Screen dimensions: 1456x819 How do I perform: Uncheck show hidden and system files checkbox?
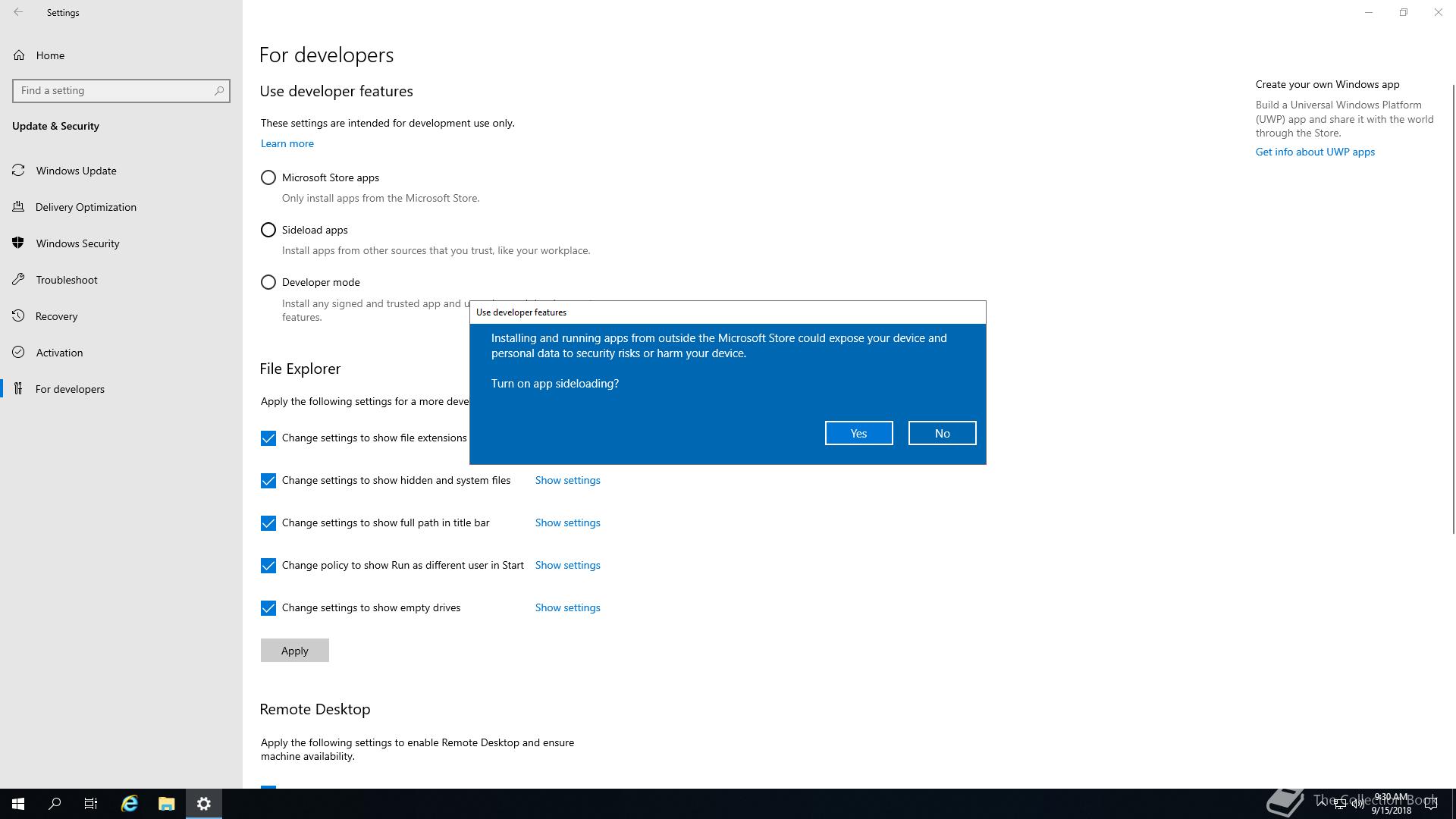point(268,481)
